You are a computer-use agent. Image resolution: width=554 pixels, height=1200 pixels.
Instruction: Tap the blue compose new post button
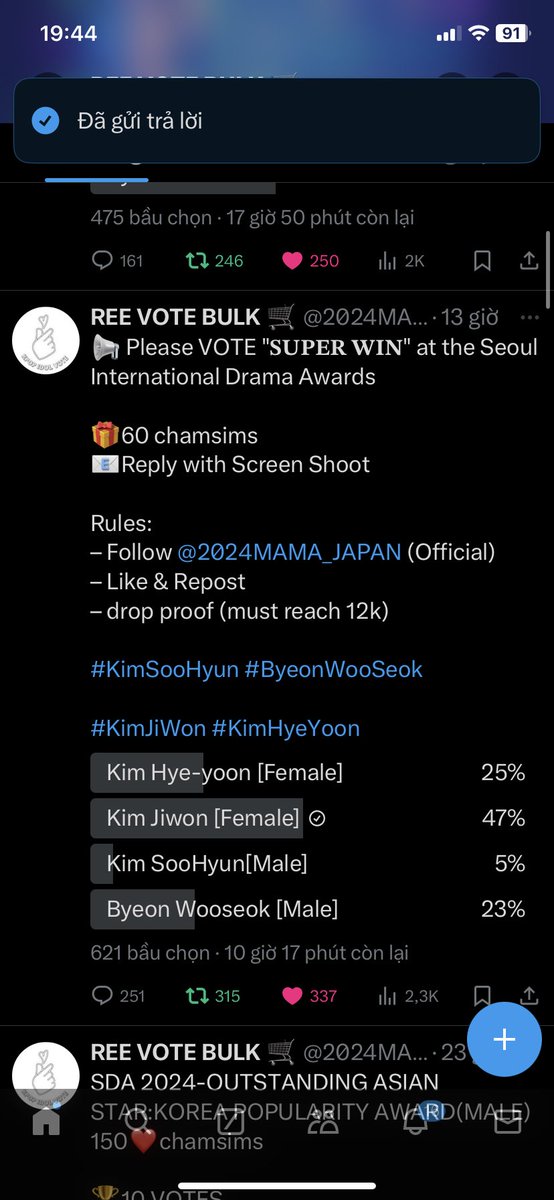[504, 1039]
